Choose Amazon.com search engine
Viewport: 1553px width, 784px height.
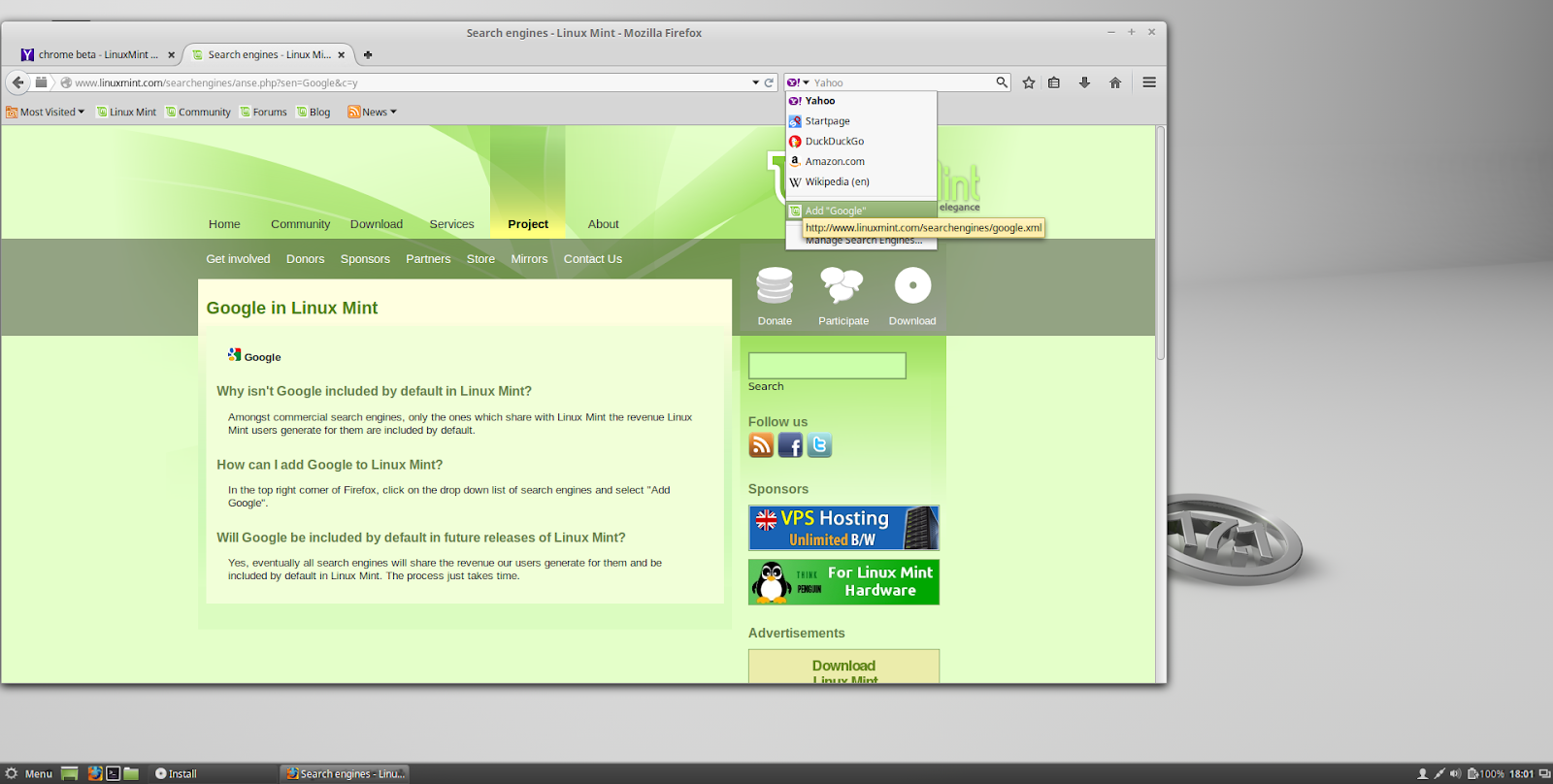[x=861, y=162]
